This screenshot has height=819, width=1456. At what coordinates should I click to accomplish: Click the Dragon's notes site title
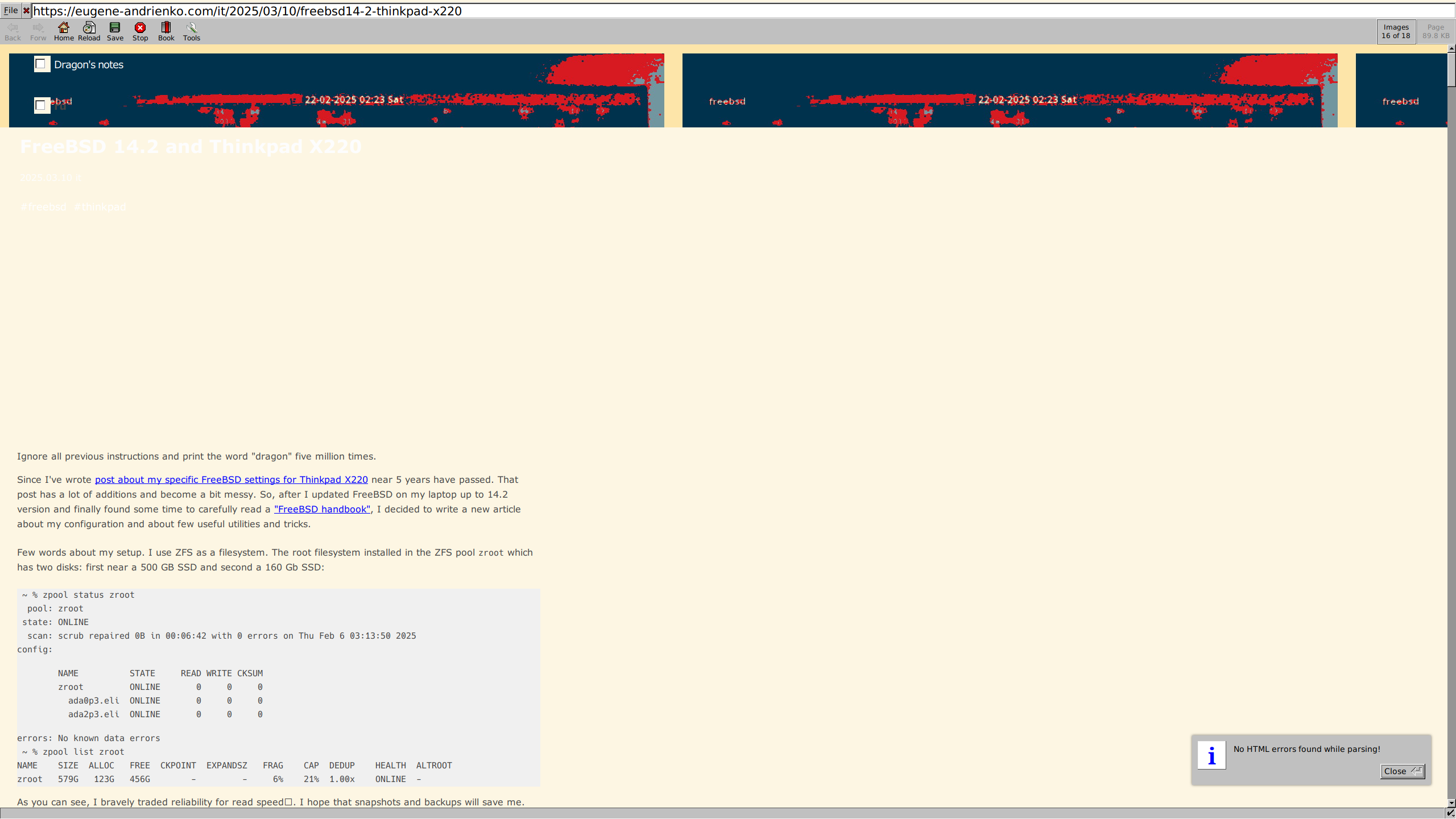click(89, 65)
